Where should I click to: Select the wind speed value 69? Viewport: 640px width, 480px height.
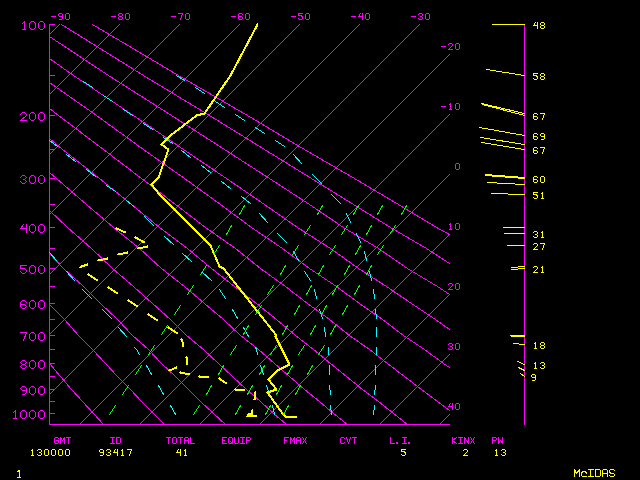(x=538, y=137)
